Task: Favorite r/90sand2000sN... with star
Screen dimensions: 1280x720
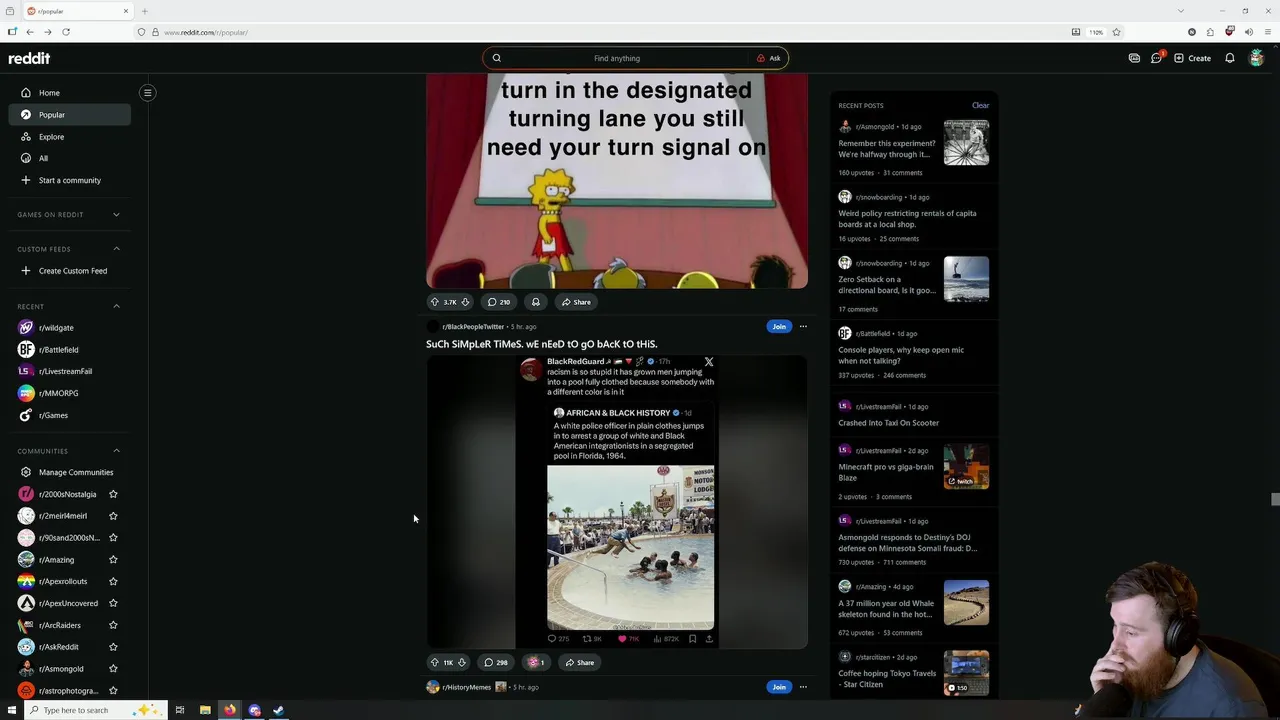Action: point(113,538)
